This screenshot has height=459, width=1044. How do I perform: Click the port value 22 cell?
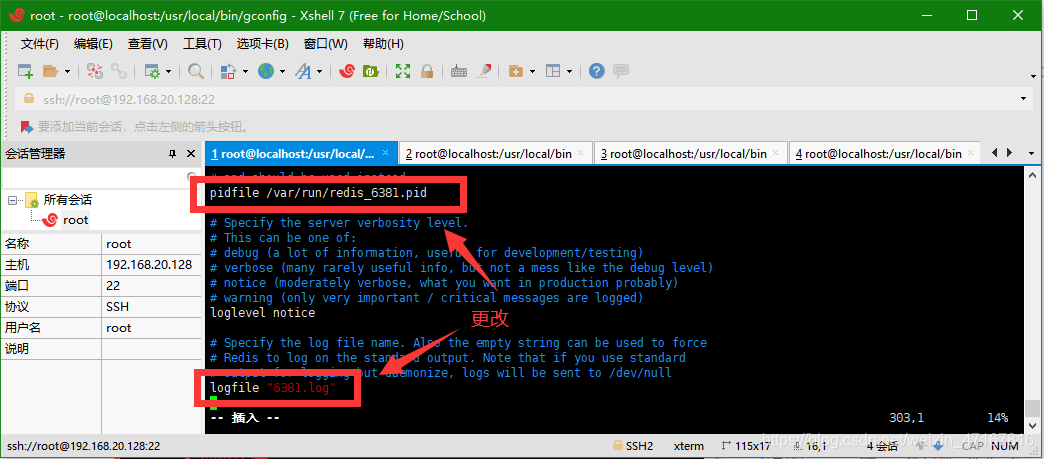click(151, 286)
